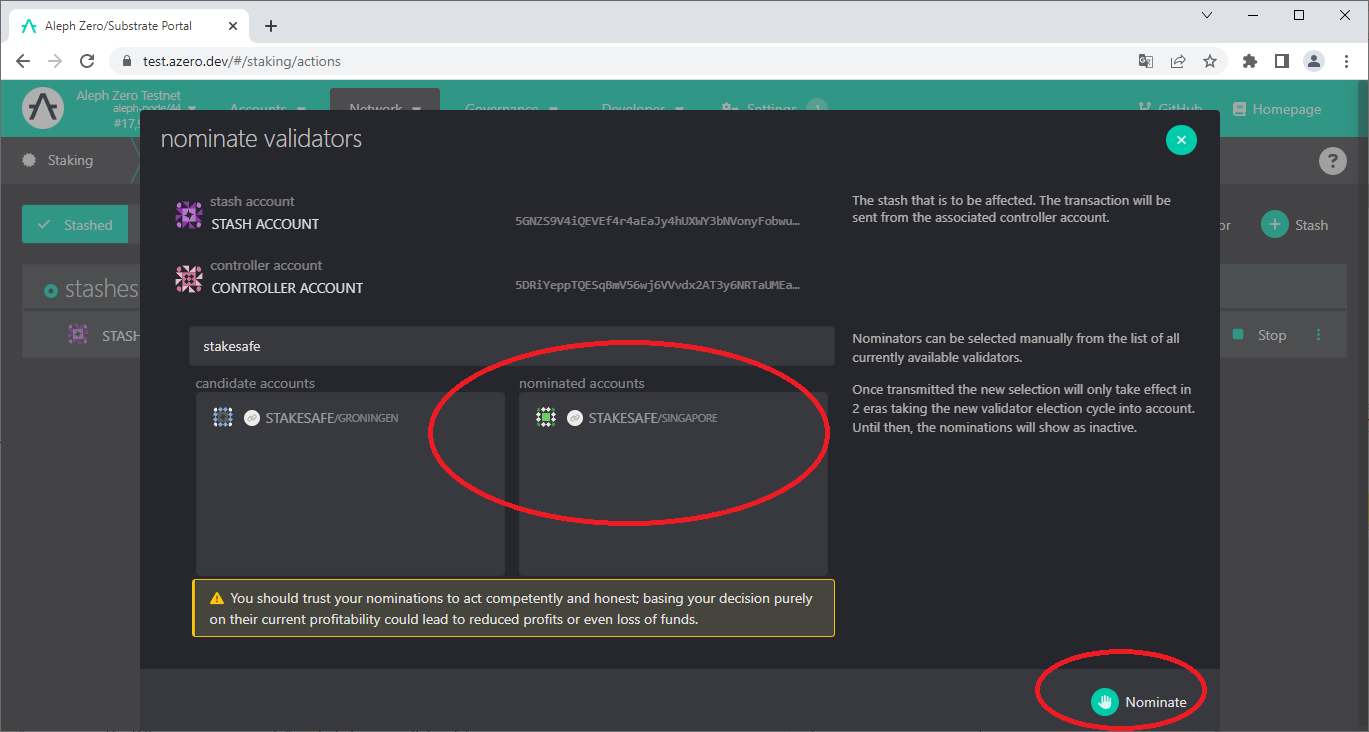1369x732 pixels.
Task: Open the Accounts menu
Action: pos(267,109)
